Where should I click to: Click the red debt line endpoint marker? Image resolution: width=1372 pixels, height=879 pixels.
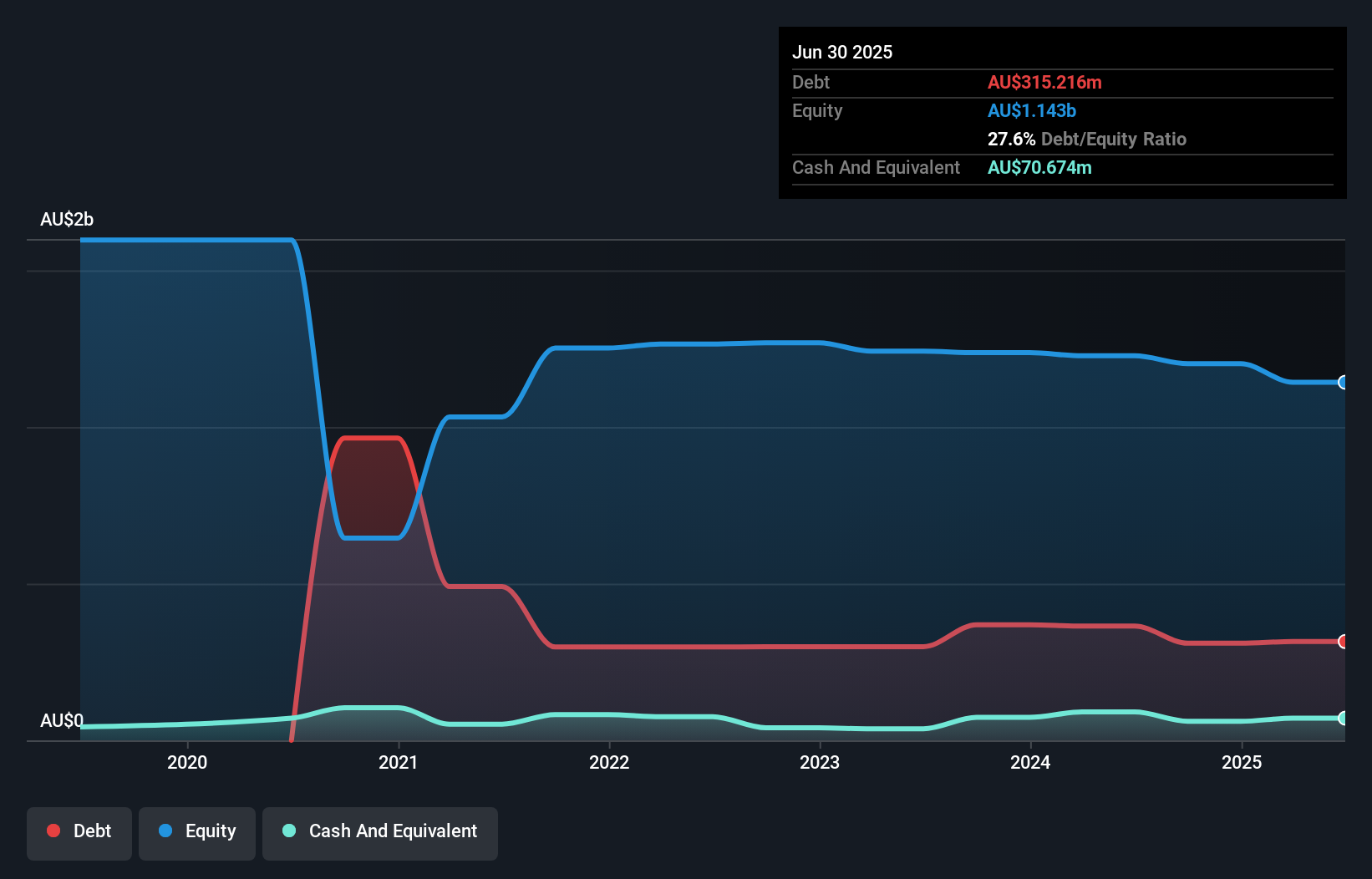[x=1342, y=642]
